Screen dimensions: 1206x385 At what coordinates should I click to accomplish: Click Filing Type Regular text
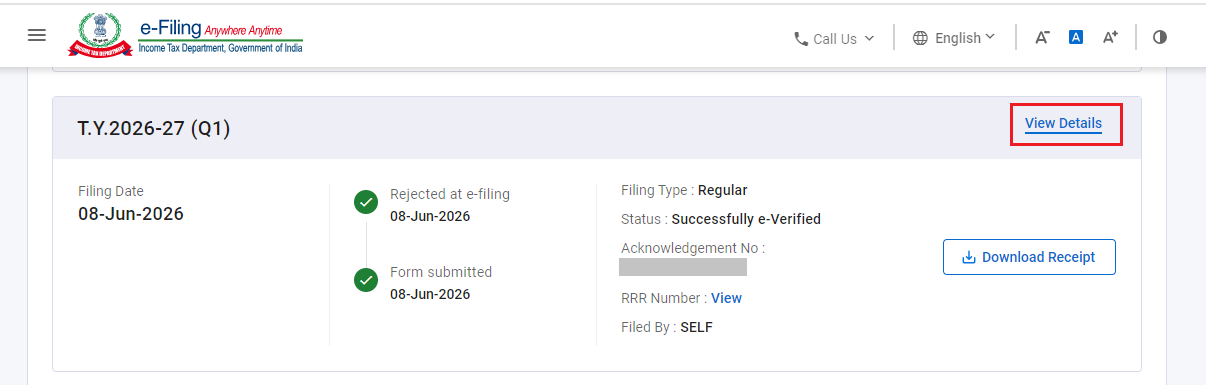click(684, 190)
